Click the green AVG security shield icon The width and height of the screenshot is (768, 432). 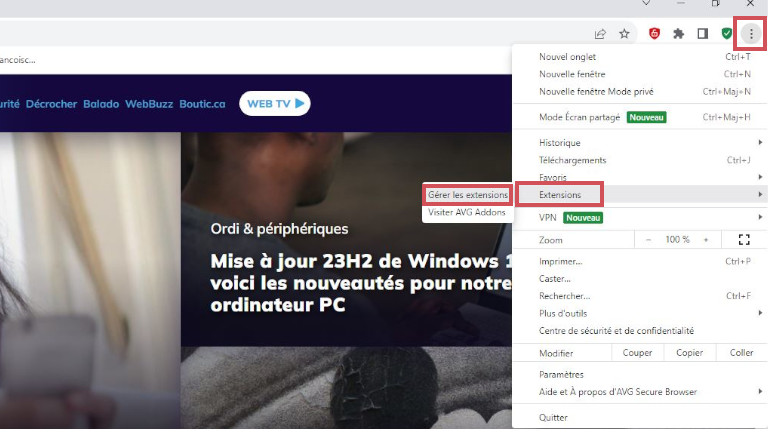pos(727,33)
